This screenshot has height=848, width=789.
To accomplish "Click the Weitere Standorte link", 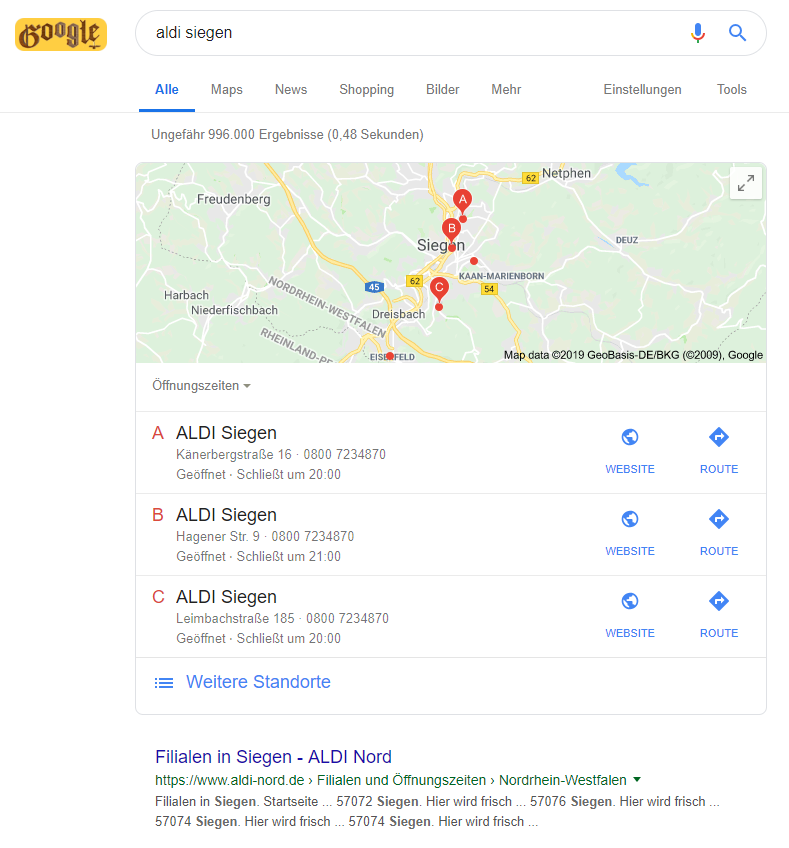I will (x=258, y=682).
